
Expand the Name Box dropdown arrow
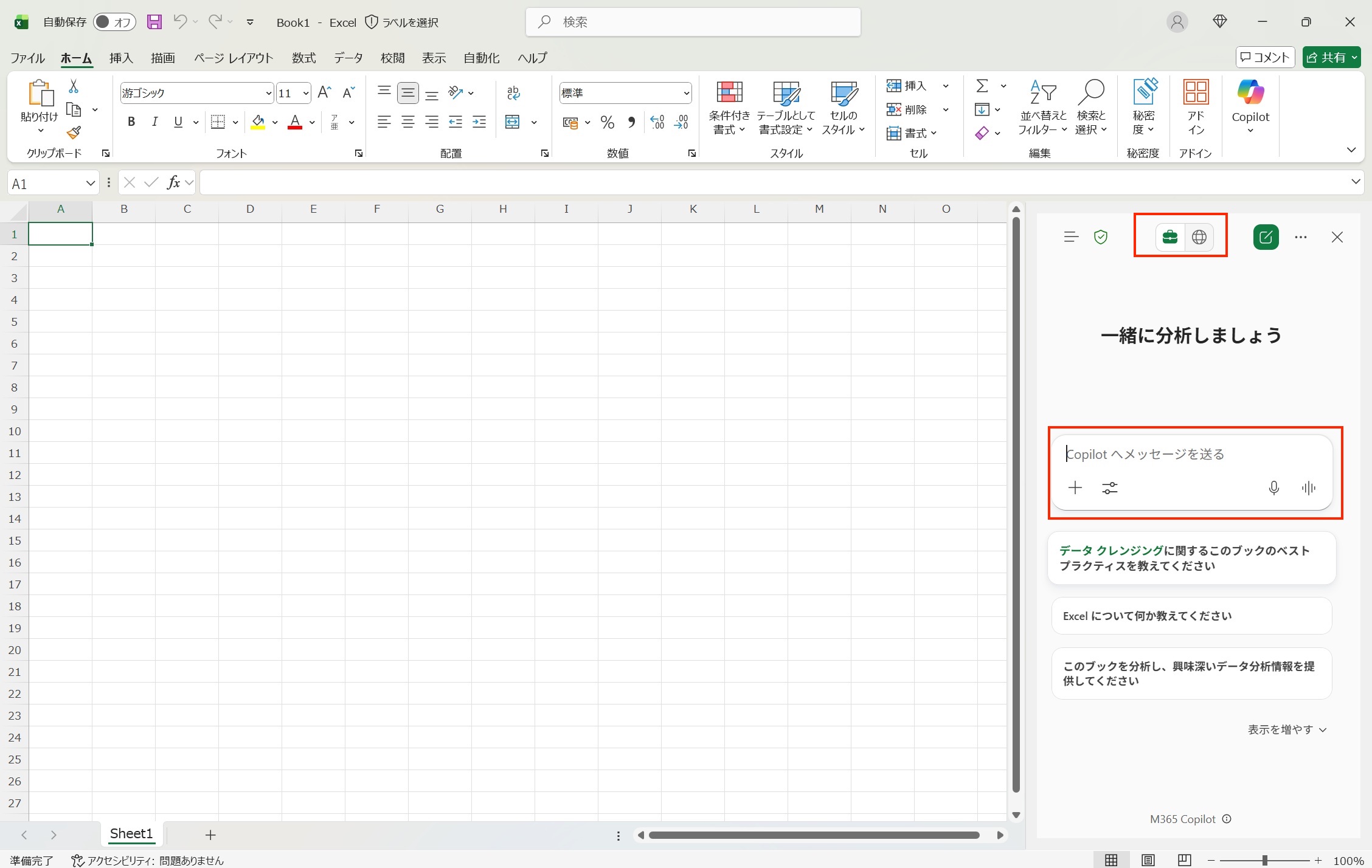[90, 184]
